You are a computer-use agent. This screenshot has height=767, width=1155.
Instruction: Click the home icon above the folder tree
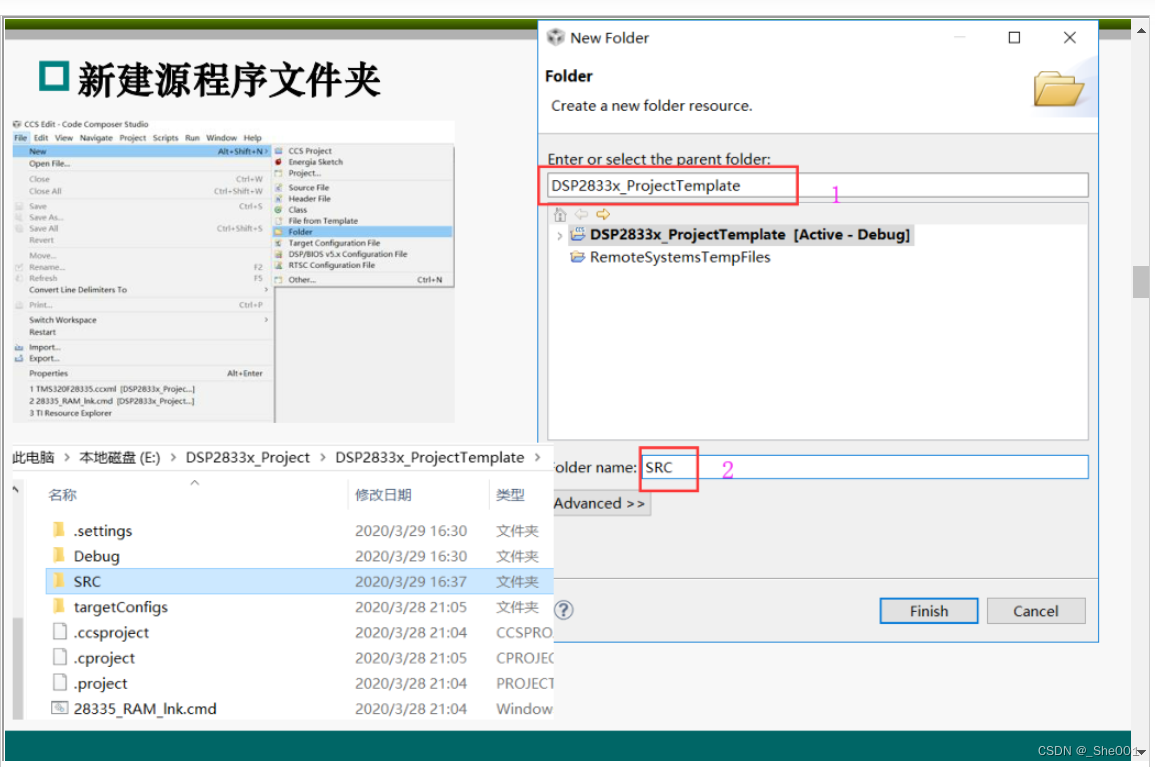click(x=561, y=214)
